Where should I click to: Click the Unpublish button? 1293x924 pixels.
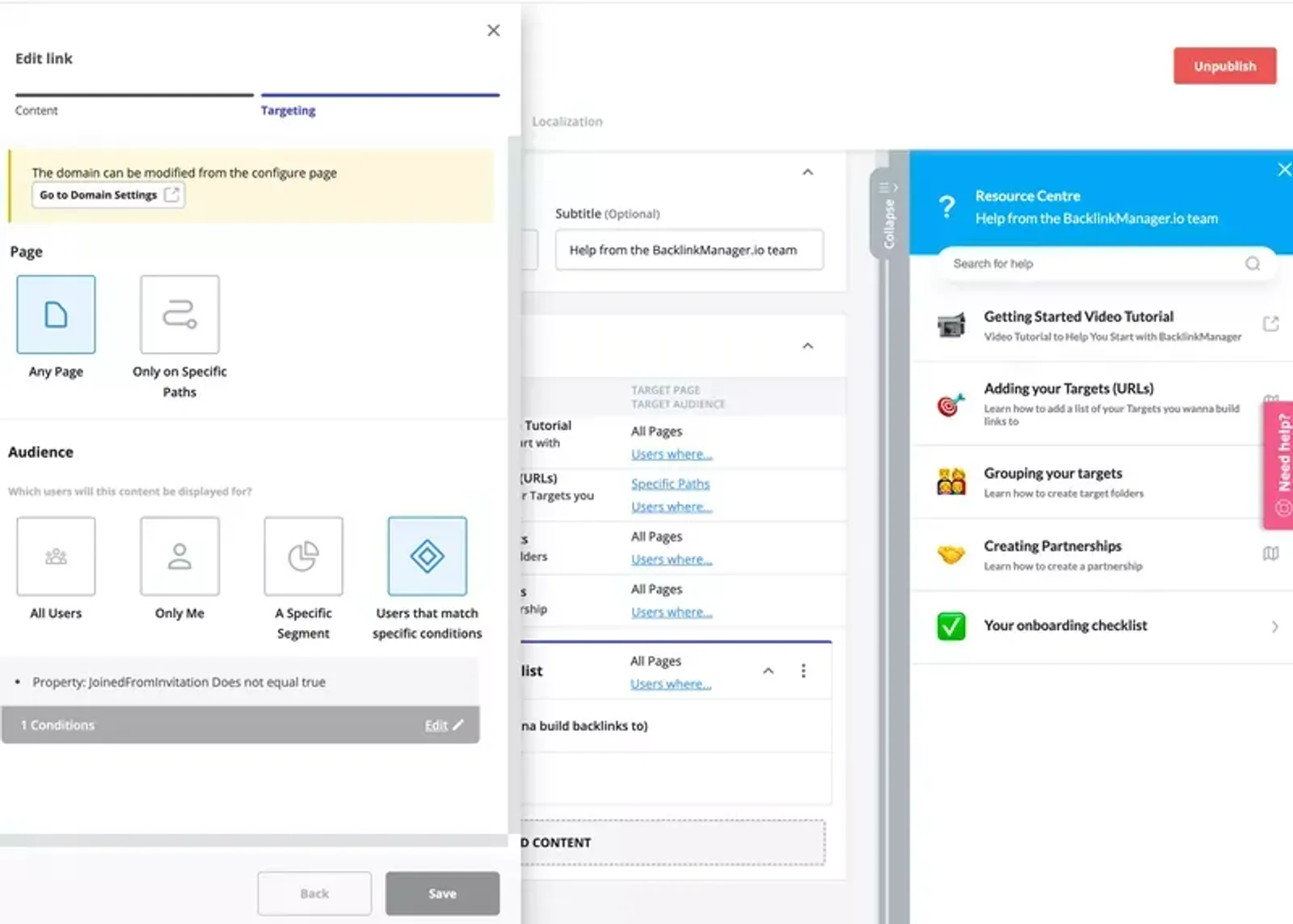(1224, 66)
